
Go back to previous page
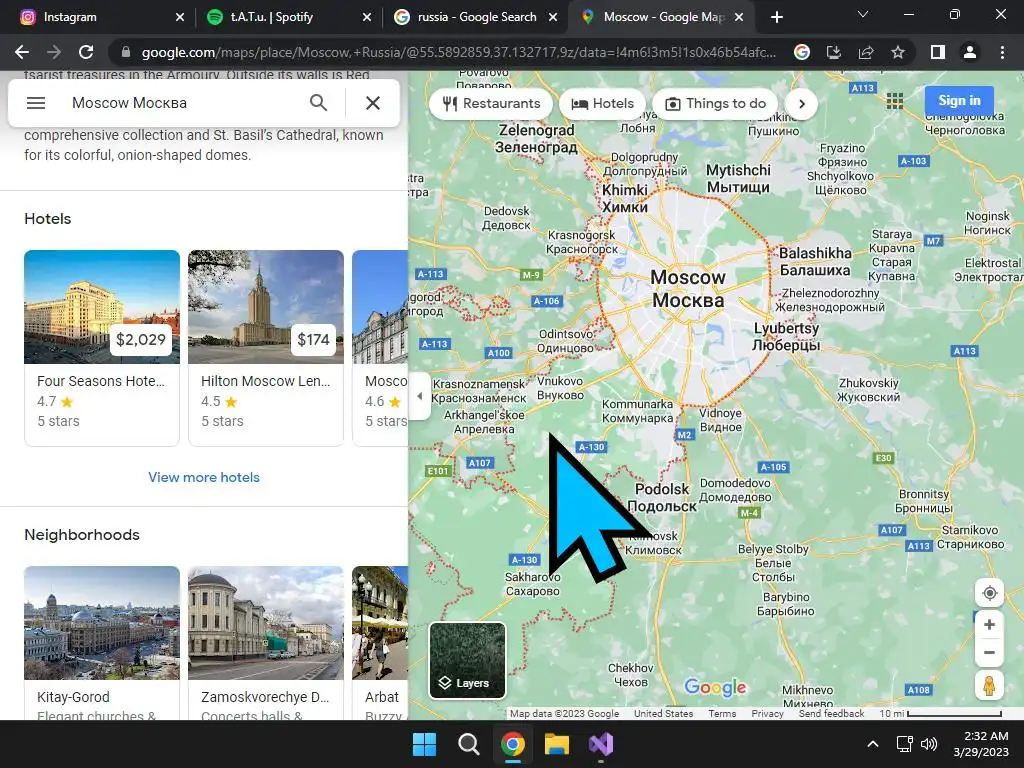point(22,52)
